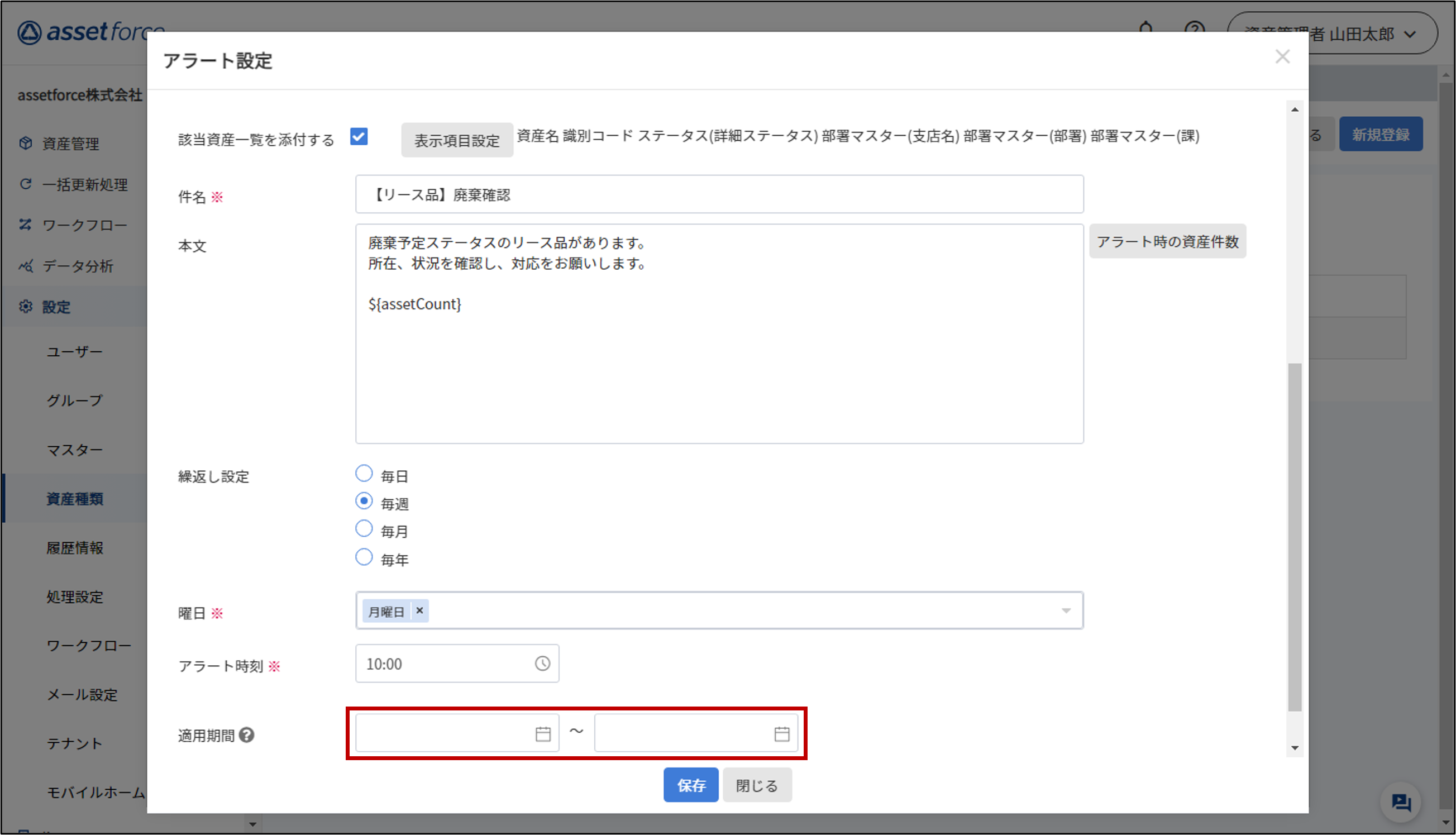Click the dialog scrollbar up arrow
Image resolution: width=1456 pixels, height=835 pixels.
coord(1294,109)
